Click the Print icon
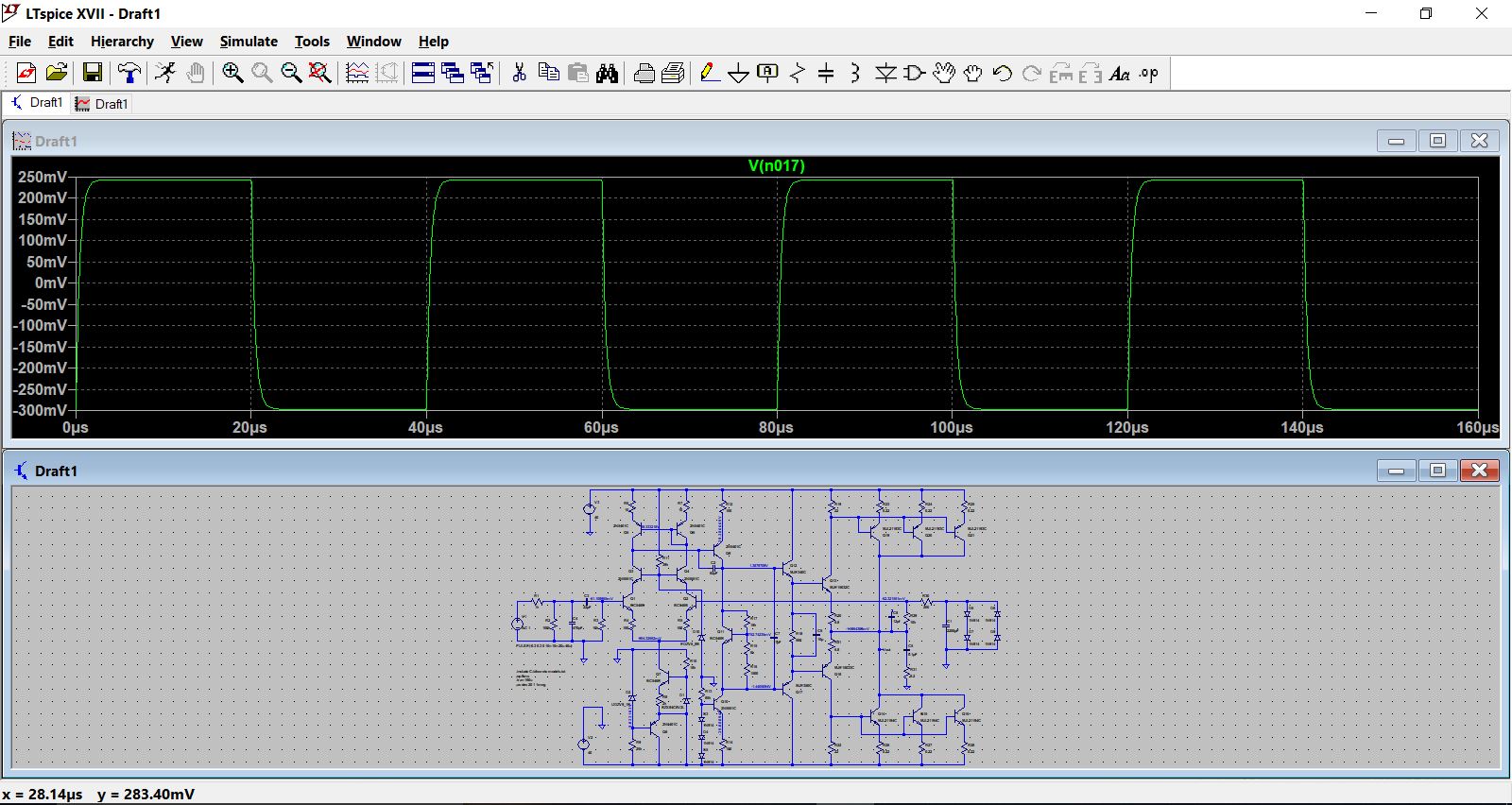Viewport: 1512px width, 805px height. (674, 73)
